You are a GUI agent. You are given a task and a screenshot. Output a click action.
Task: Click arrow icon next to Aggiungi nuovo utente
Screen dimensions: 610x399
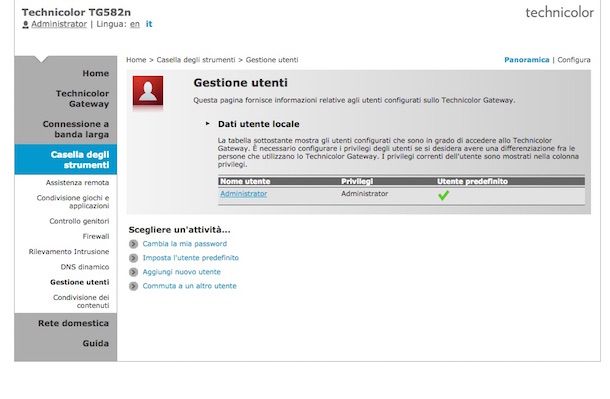[133, 272]
